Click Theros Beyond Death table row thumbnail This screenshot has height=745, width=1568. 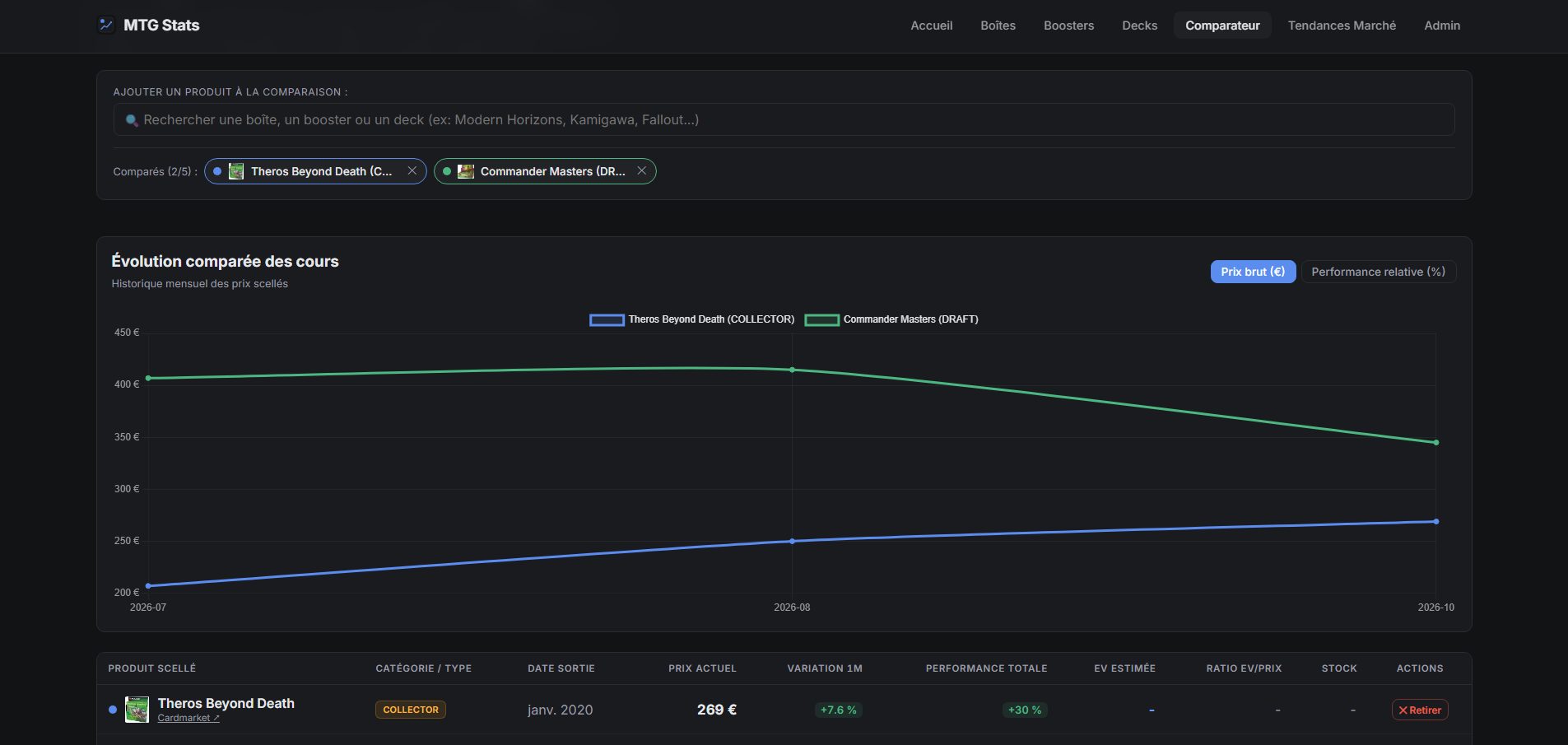(137, 710)
